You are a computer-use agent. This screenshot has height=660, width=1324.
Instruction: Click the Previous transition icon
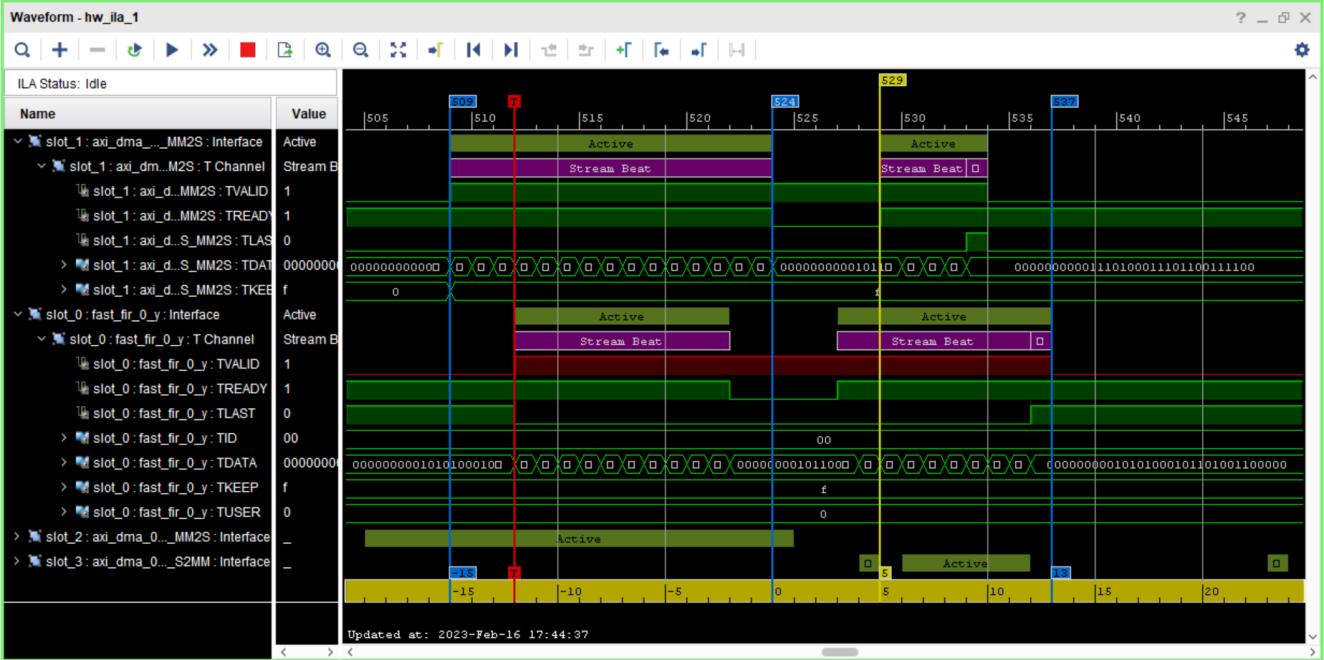[549, 49]
